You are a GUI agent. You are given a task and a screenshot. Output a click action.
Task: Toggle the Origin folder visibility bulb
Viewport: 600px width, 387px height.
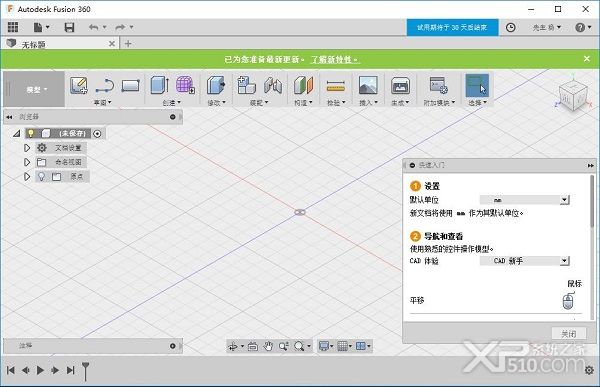coord(41,176)
